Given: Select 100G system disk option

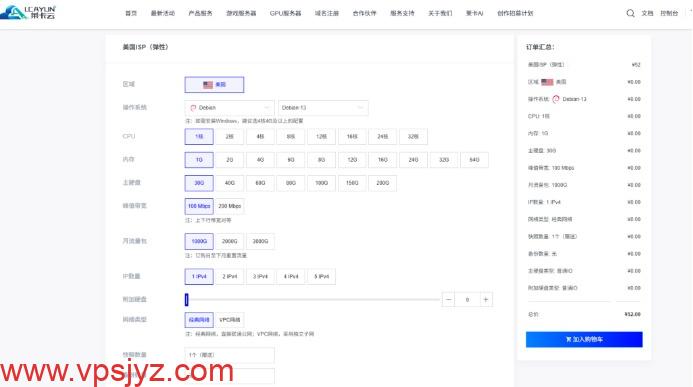Looking at the screenshot, I should (321, 183).
